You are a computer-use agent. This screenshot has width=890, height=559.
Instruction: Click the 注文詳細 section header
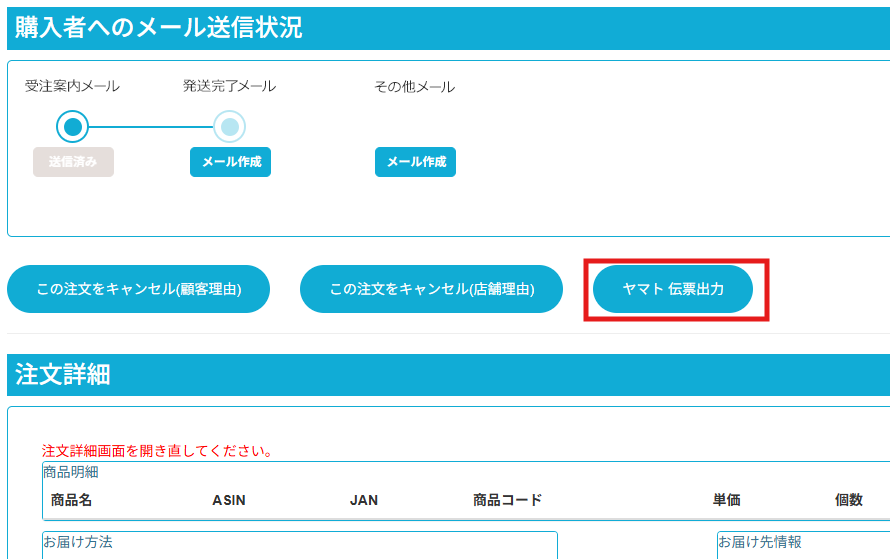[x=63, y=375]
